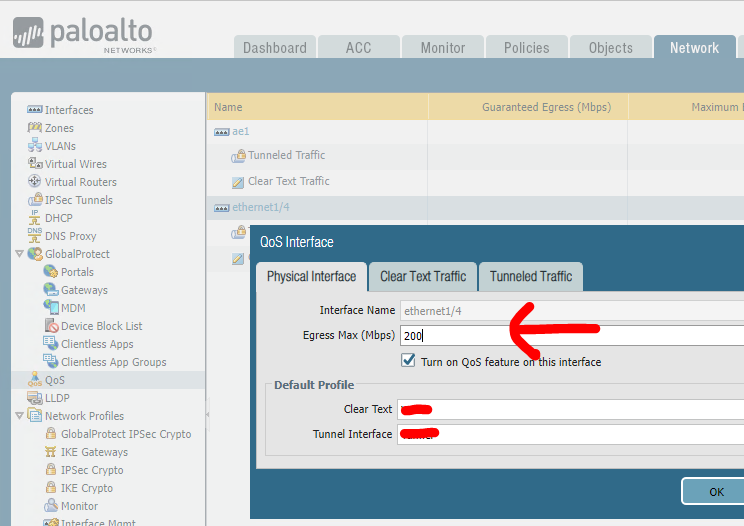Click the IKE Crypto lock icon
This screenshot has height=526, width=744.
tap(51, 487)
